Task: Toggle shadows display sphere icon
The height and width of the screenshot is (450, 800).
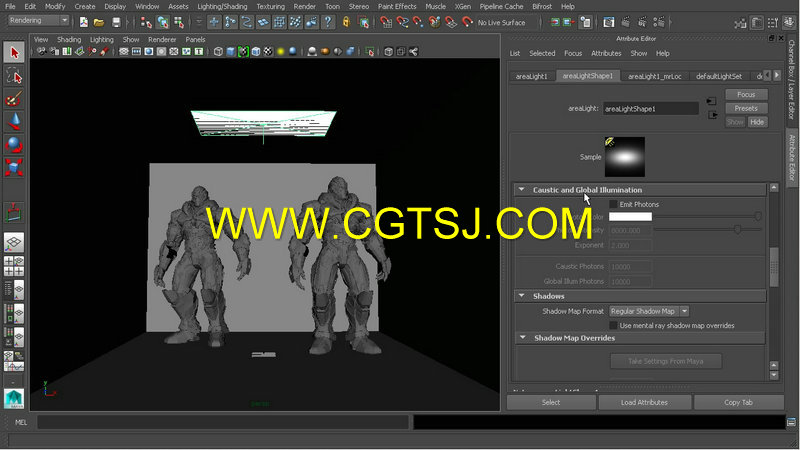Action: [293, 52]
